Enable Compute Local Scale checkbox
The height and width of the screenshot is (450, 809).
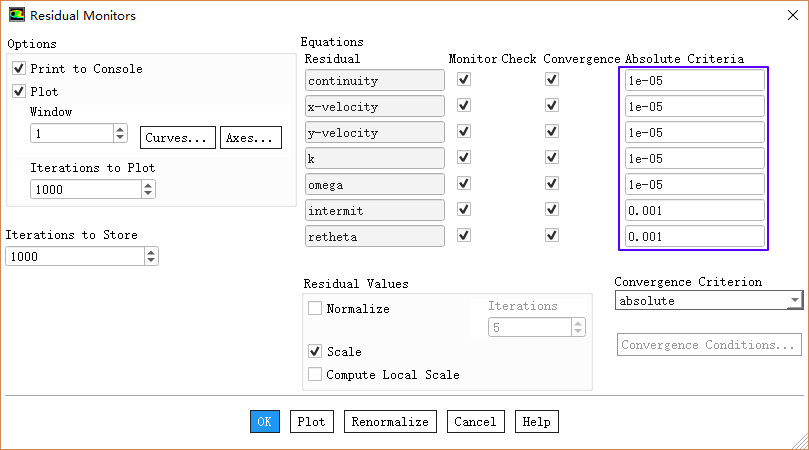(315, 375)
